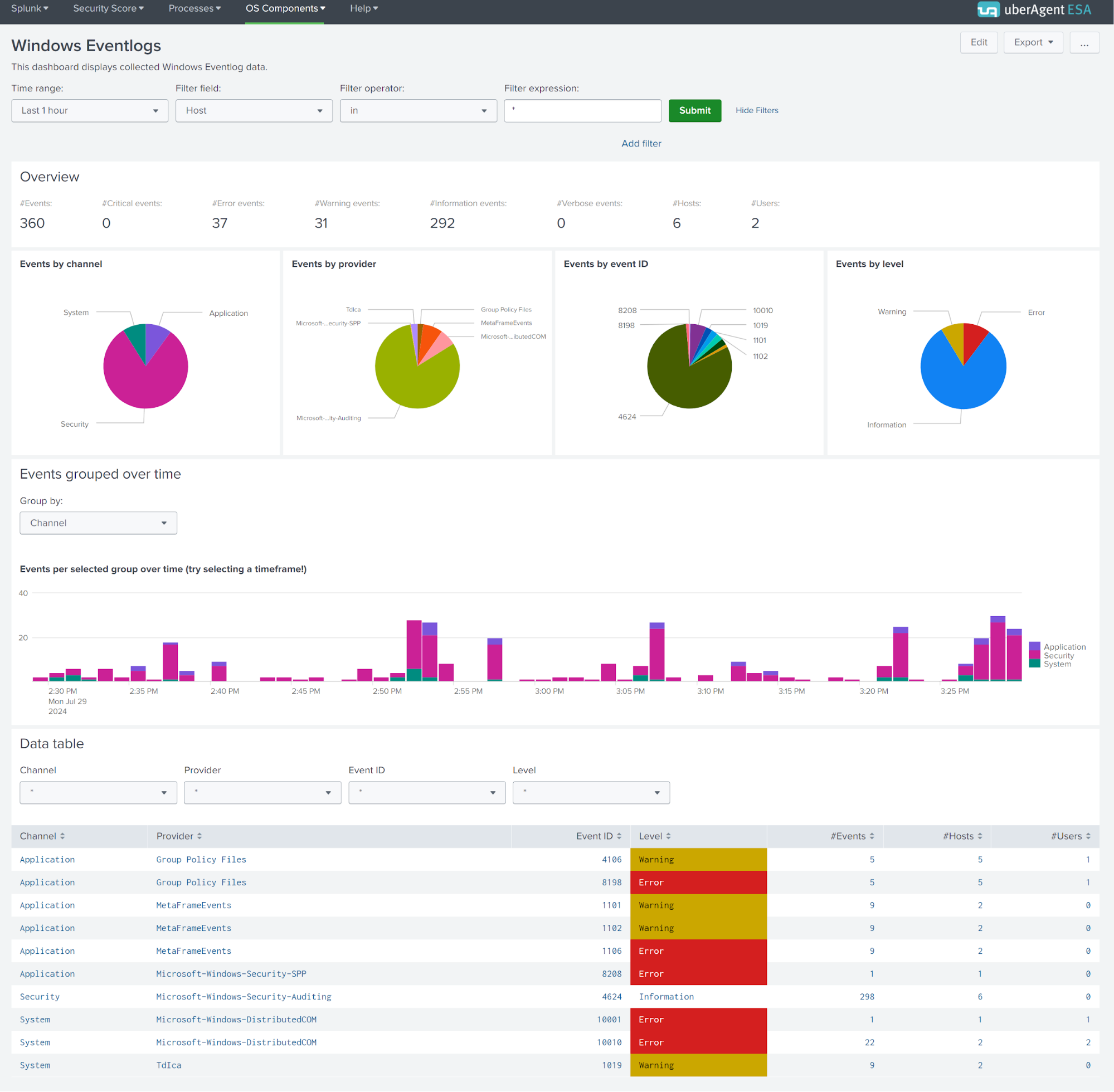This screenshot has height=1092, width=1114.
Task: Open the Filter field Host dropdown
Action: 254,111
